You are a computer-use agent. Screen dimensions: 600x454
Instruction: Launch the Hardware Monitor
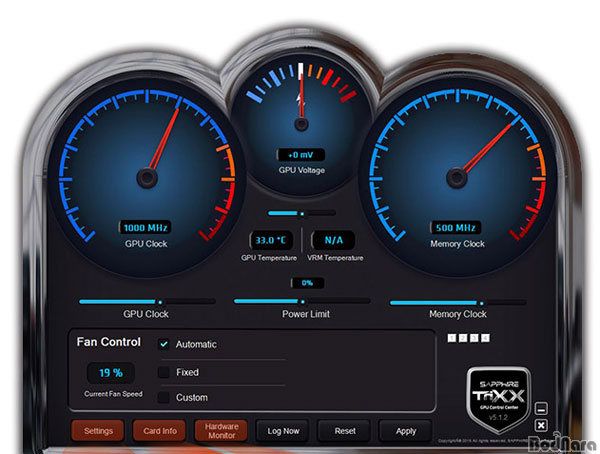pyautogui.click(x=221, y=431)
